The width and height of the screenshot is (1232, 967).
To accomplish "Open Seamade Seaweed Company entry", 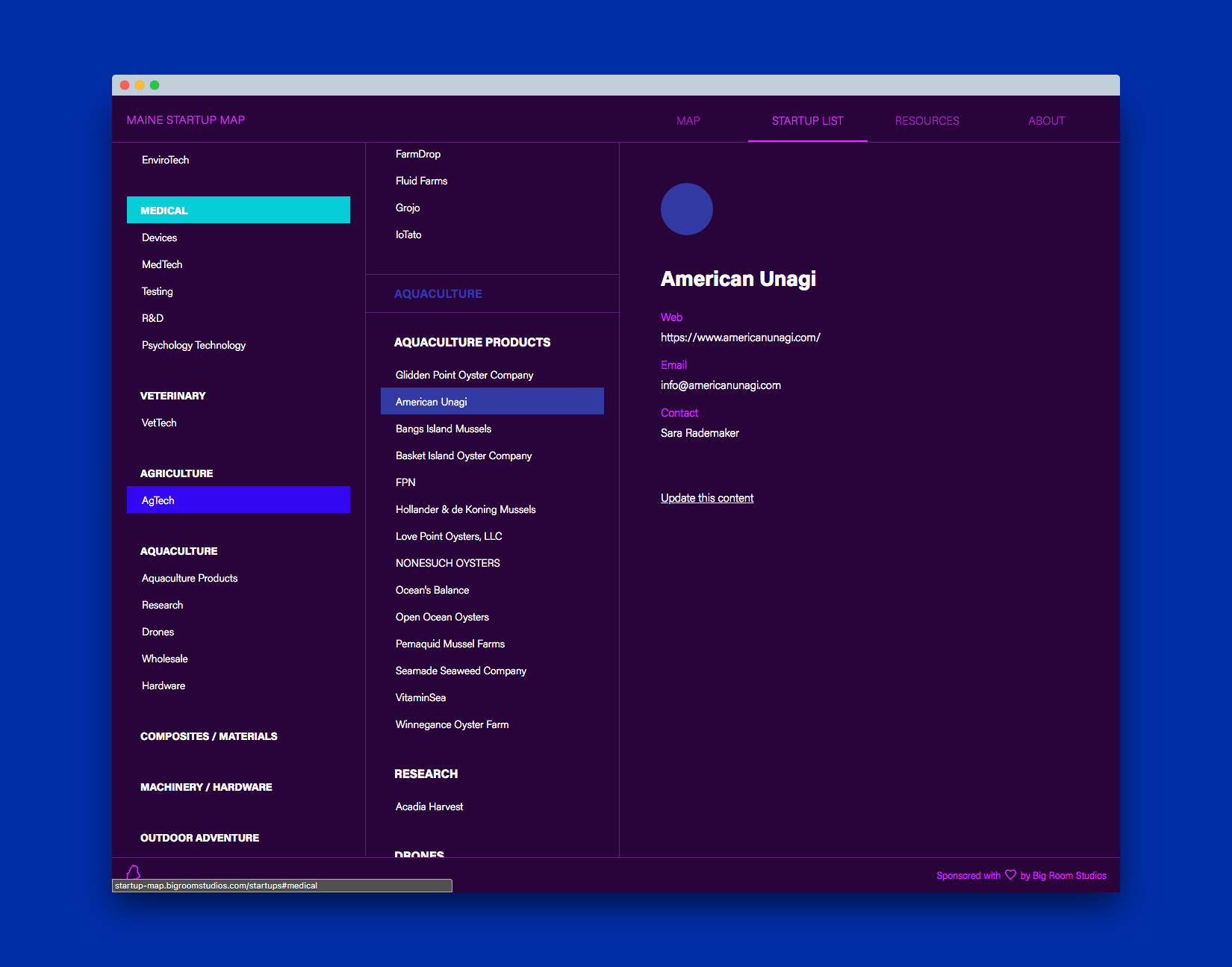I will click(461, 671).
